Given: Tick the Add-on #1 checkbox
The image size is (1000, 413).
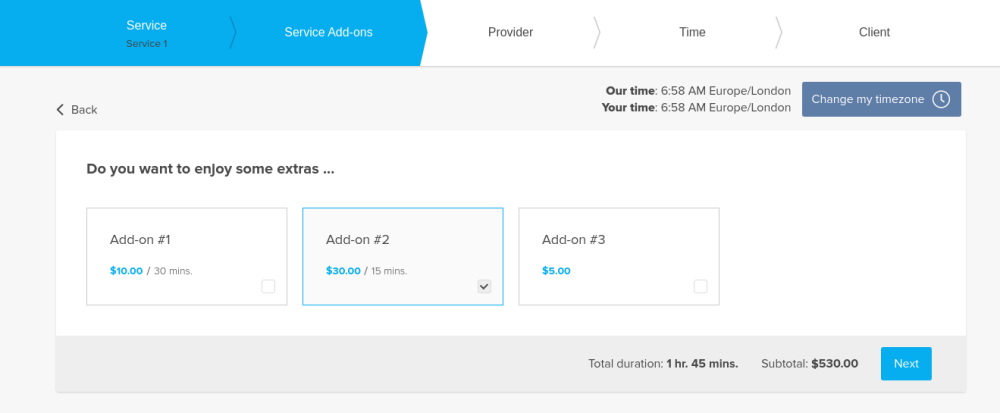Looking at the screenshot, I should [268, 287].
